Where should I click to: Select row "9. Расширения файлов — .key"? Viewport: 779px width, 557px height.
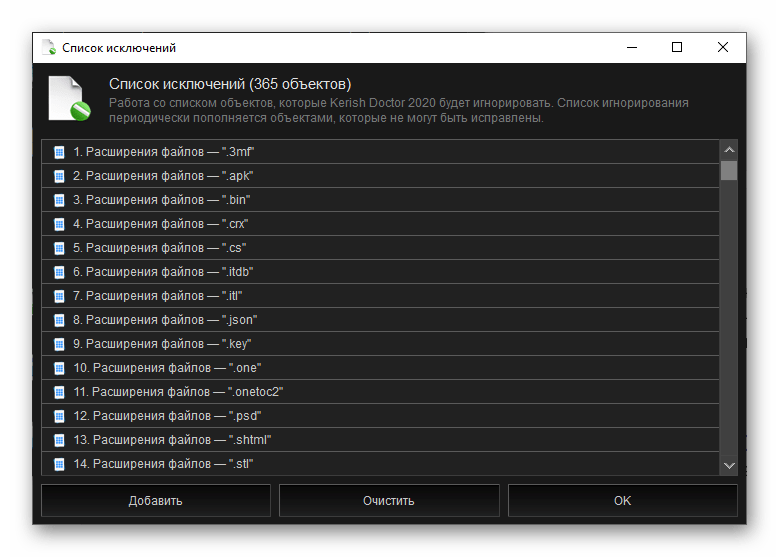(x=381, y=344)
